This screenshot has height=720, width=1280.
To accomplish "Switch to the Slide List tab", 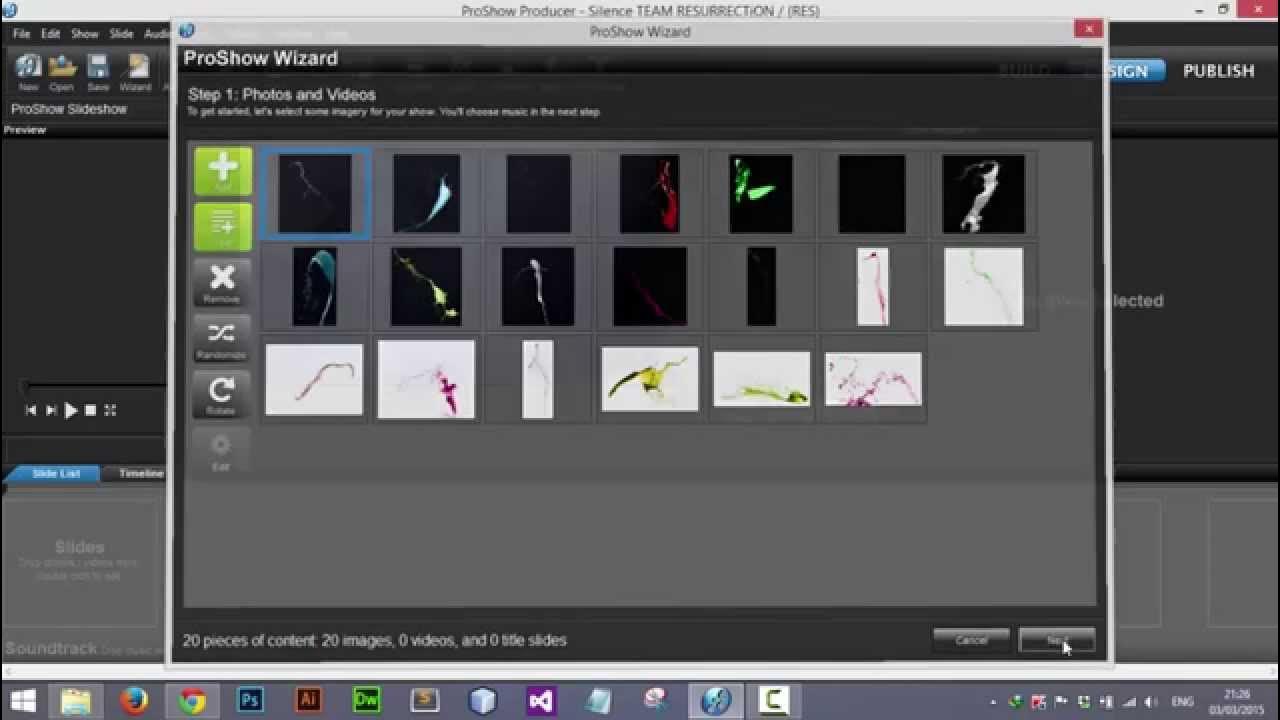I will (x=55, y=473).
